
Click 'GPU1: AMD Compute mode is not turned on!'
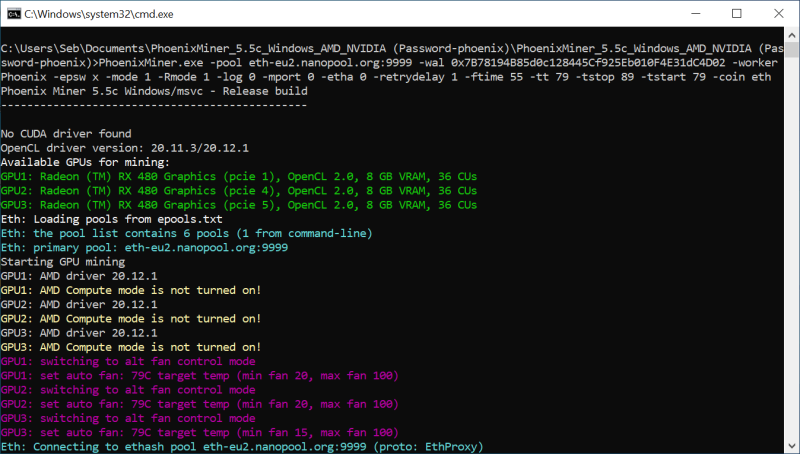(x=131, y=290)
